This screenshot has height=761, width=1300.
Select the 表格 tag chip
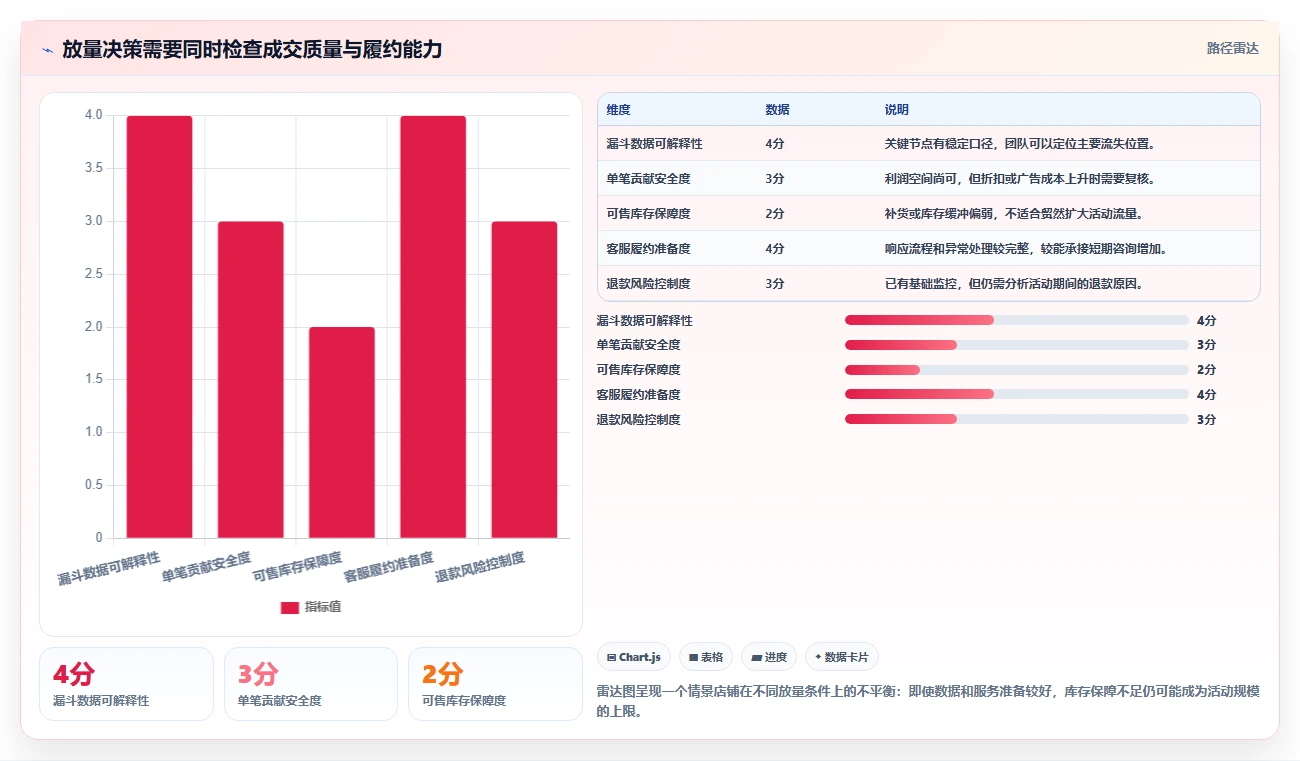706,657
